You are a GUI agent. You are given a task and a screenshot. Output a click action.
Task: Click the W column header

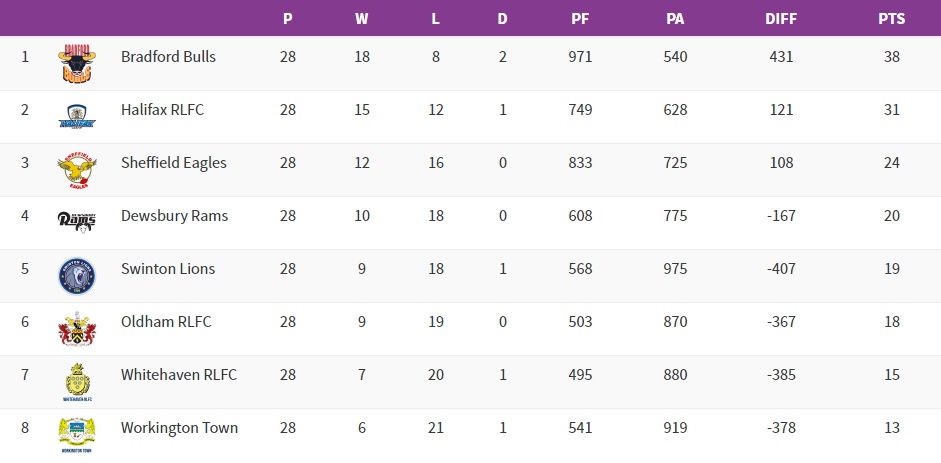(x=362, y=18)
